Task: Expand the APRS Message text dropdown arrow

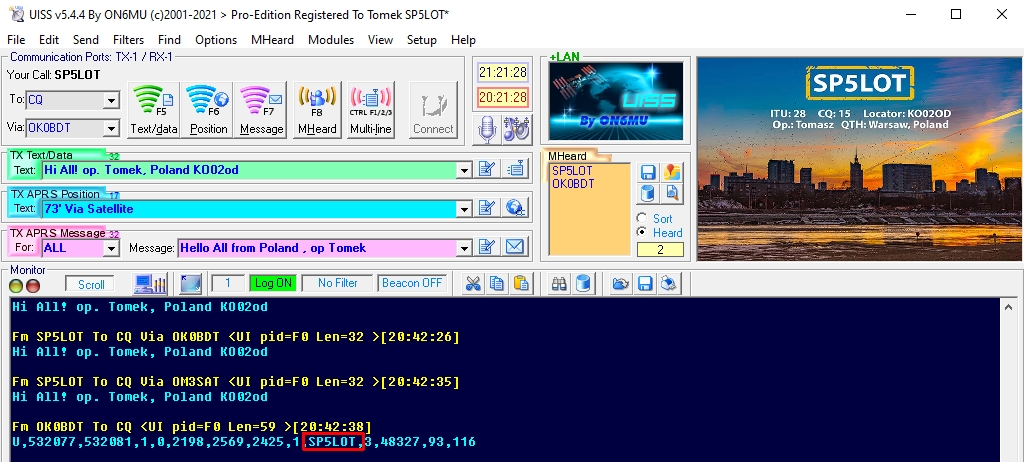Action: click(x=464, y=248)
